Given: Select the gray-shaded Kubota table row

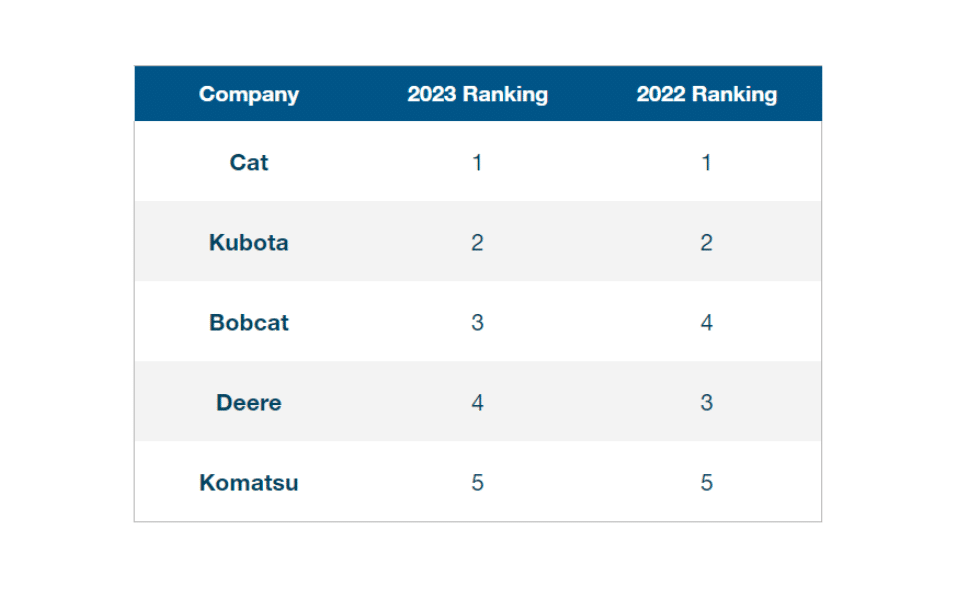Looking at the screenshot, I should (x=590, y=242).
